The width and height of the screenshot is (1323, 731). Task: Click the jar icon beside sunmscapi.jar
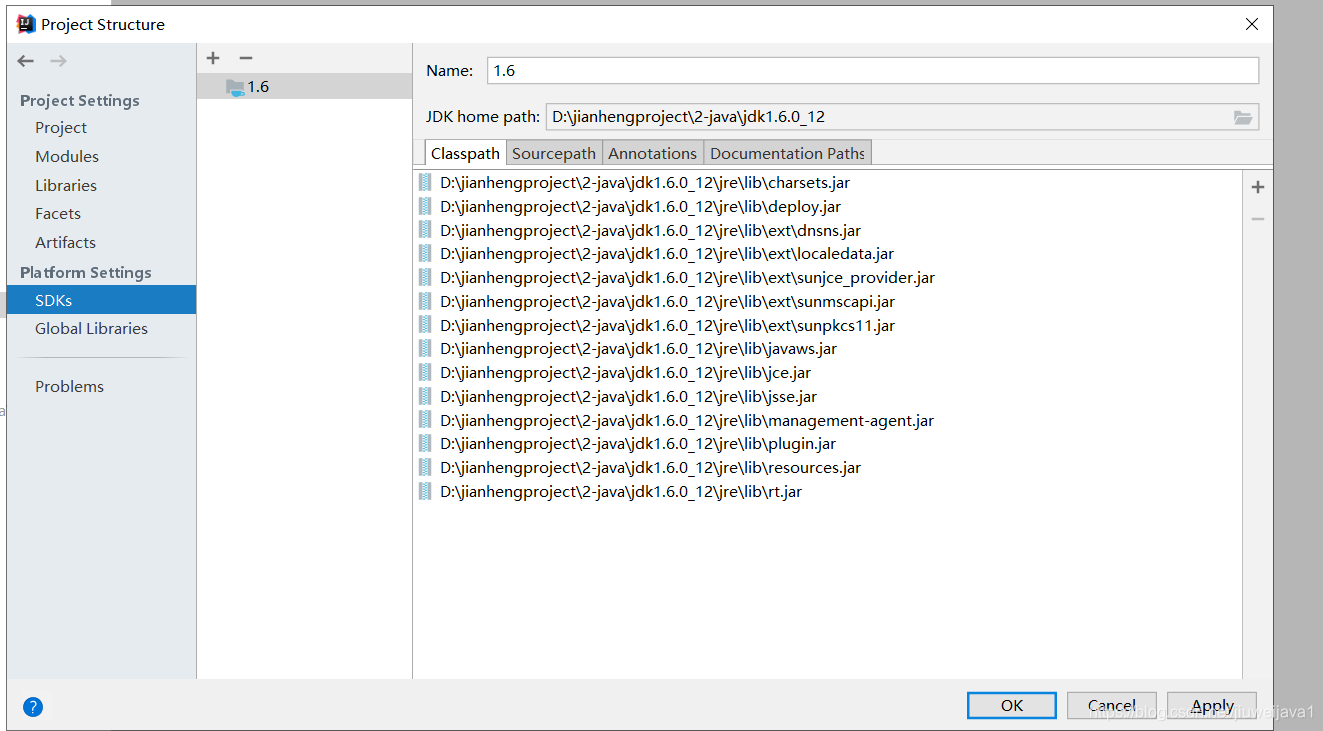coord(426,301)
